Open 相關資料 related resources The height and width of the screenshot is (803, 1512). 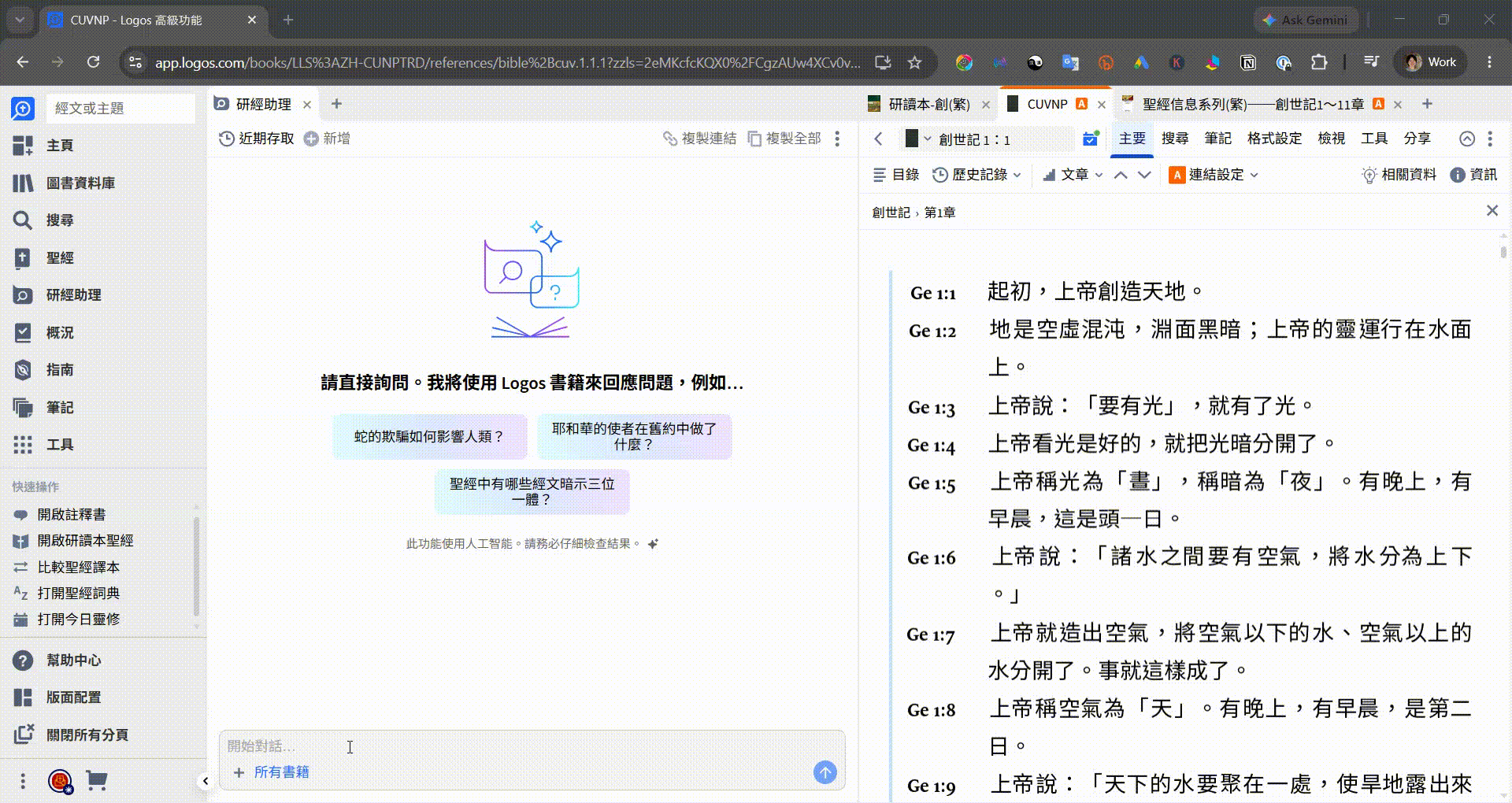(x=1399, y=175)
